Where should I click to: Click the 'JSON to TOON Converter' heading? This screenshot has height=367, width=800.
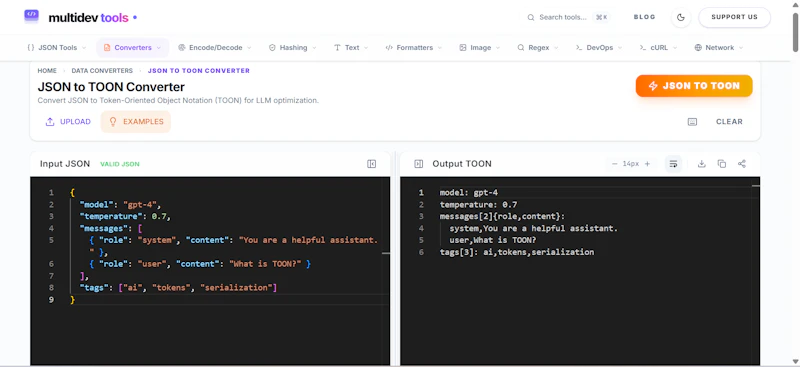pyautogui.click(x=111, y=87)
